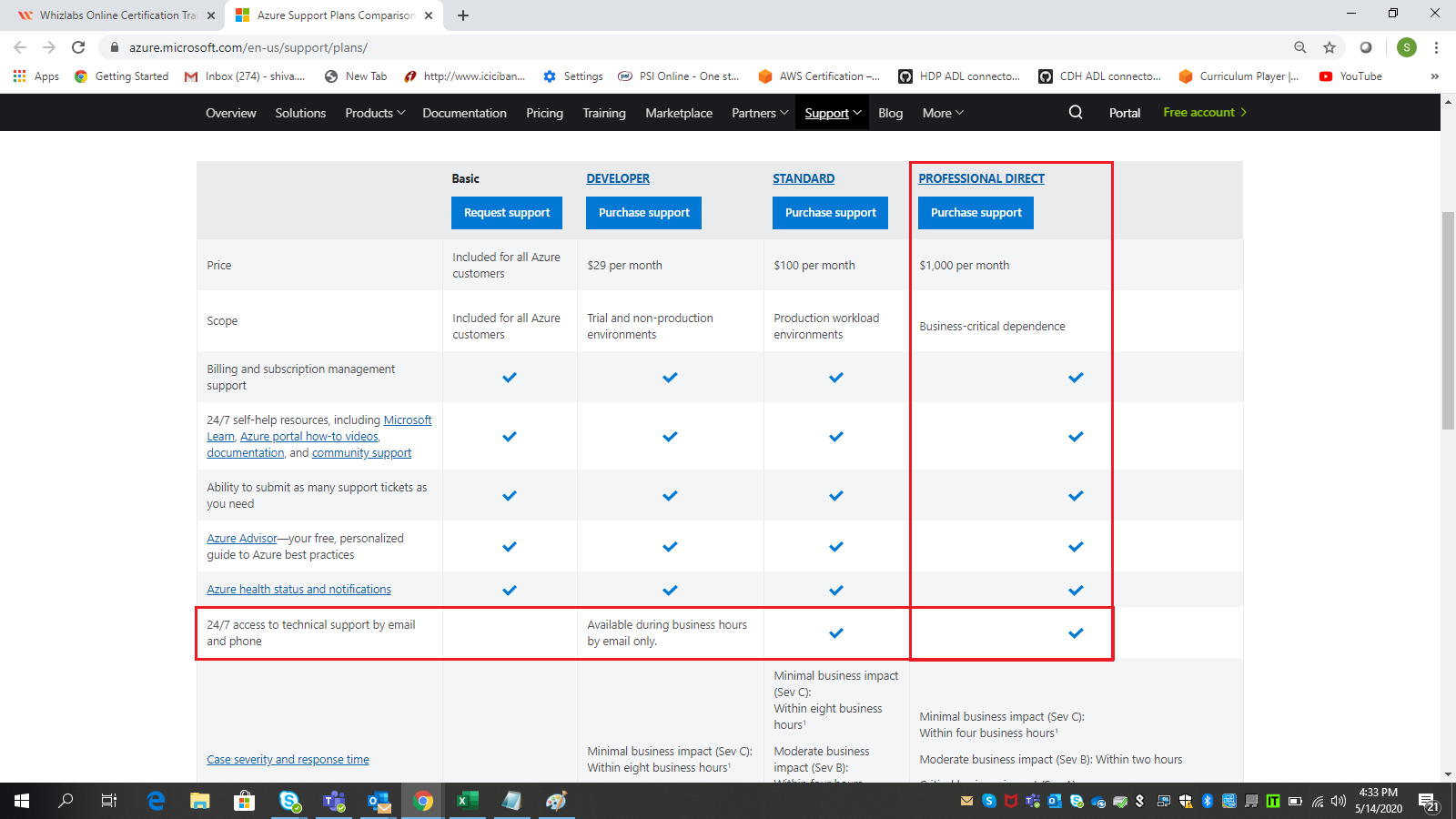
Task: Open the PROFESSIONAL DIRECT plan link
Action: (x=981, y=178)
